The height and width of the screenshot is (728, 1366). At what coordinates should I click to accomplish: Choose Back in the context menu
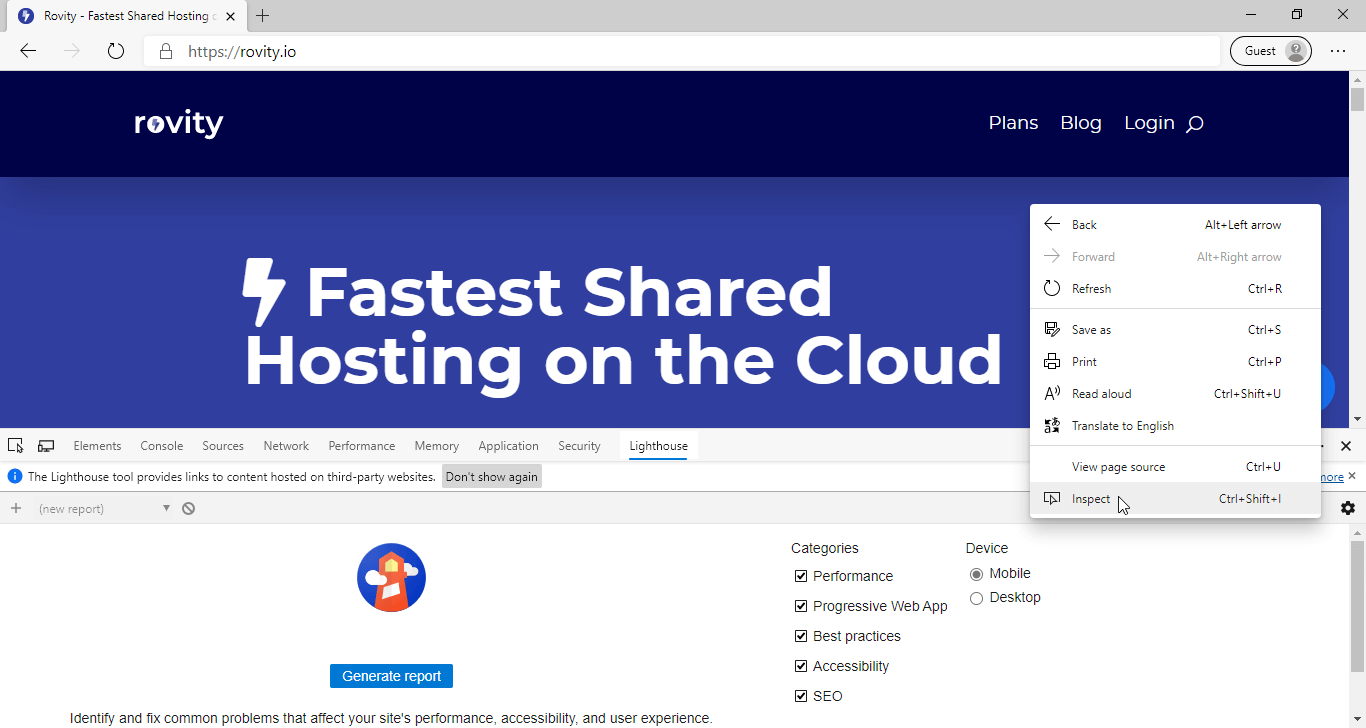[1175, 225]
